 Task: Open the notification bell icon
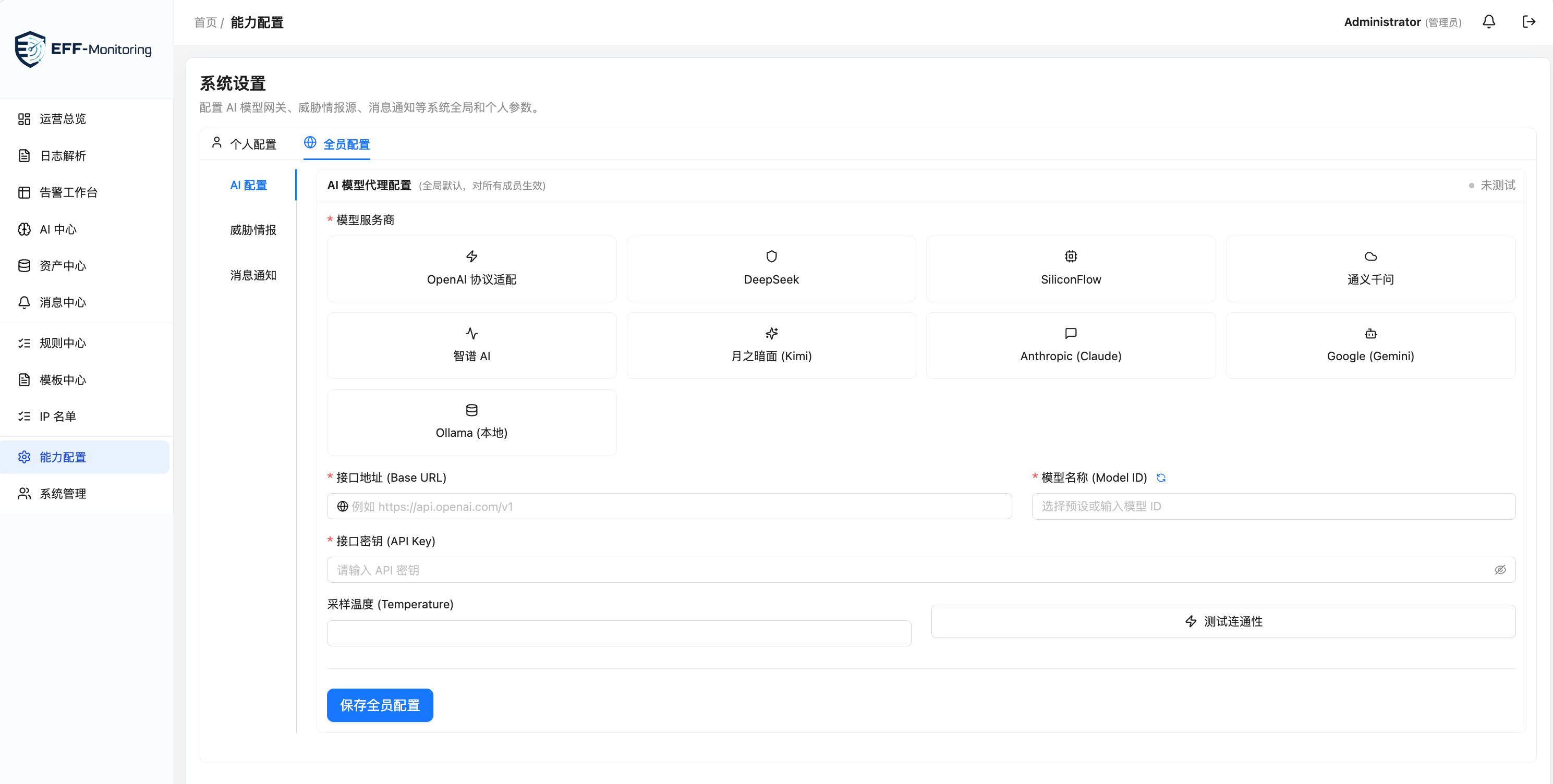pyautogui.click(x=1488, y=22)
